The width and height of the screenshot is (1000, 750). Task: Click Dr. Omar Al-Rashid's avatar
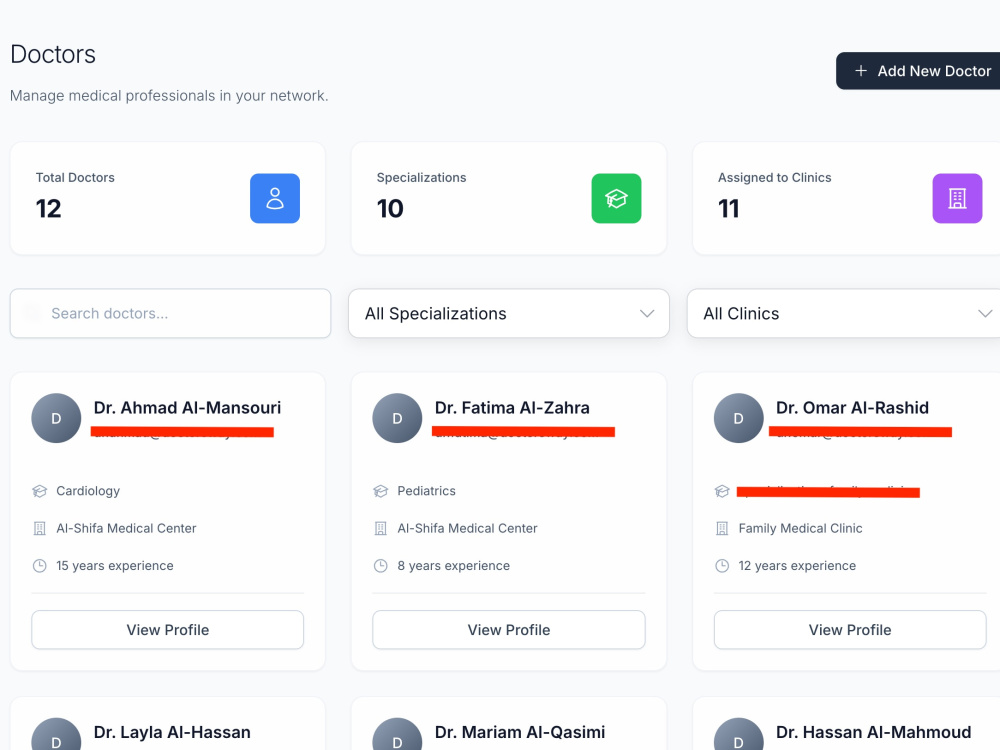pyautogui.click(x=739, y=418)
